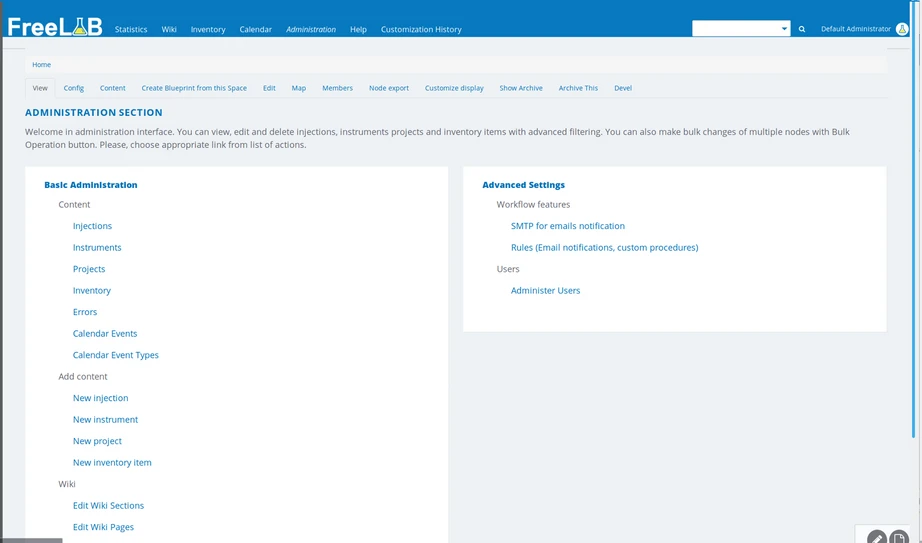The image size is (922, 543).
Task: Open the Inventory link under Content
Action: click(x=92, y=291)
